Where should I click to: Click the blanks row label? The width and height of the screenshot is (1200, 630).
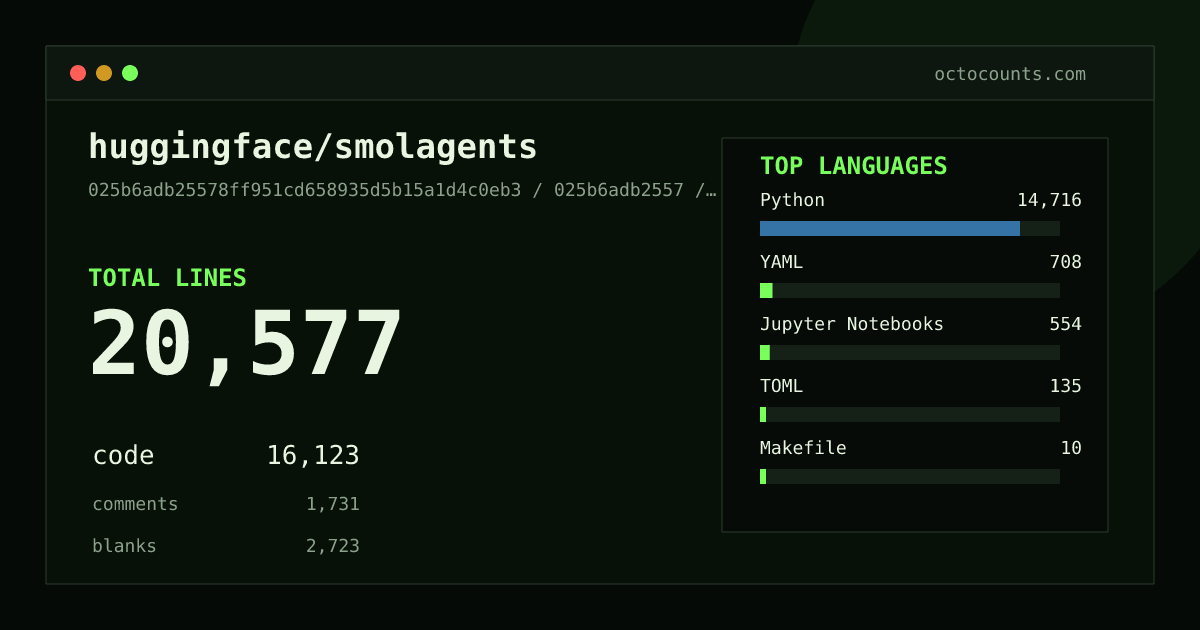click(124, 546)
